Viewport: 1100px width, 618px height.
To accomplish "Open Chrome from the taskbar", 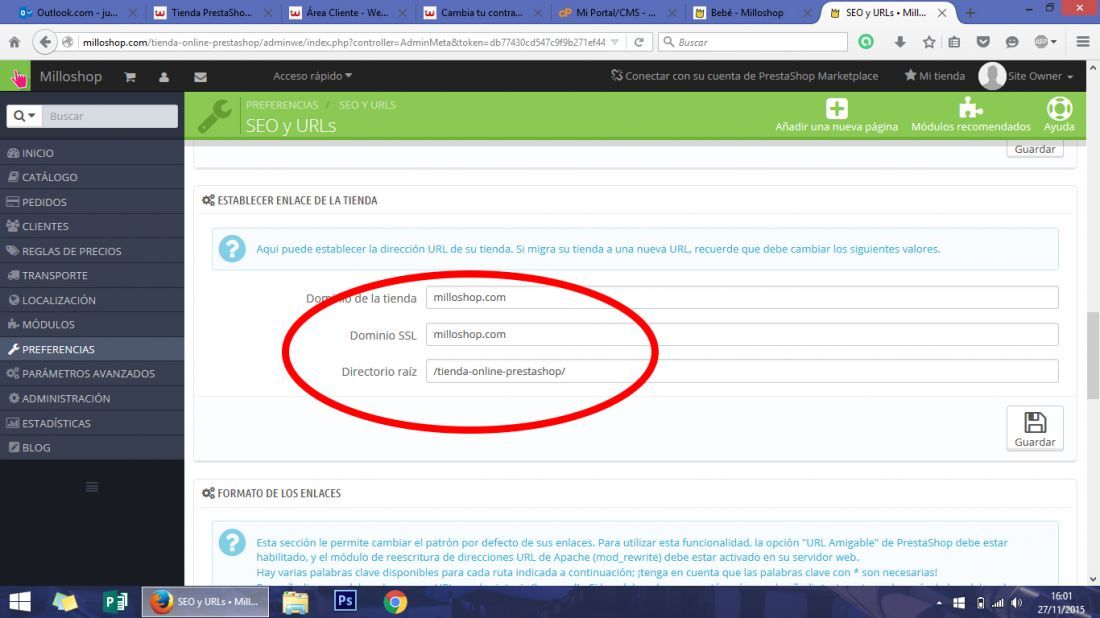I will (x=395, y=602).
